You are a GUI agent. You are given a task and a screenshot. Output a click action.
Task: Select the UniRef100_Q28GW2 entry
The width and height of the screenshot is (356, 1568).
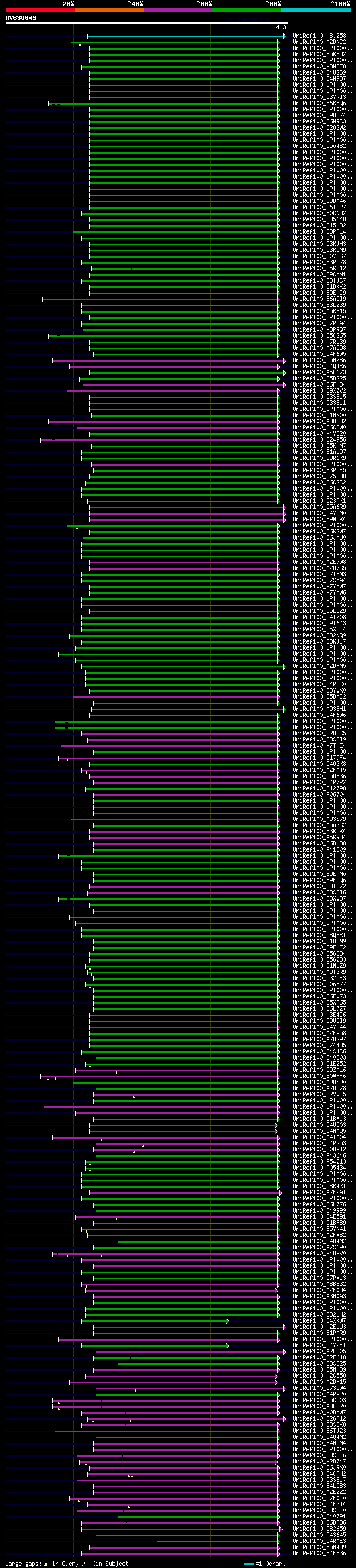[319, 128]
